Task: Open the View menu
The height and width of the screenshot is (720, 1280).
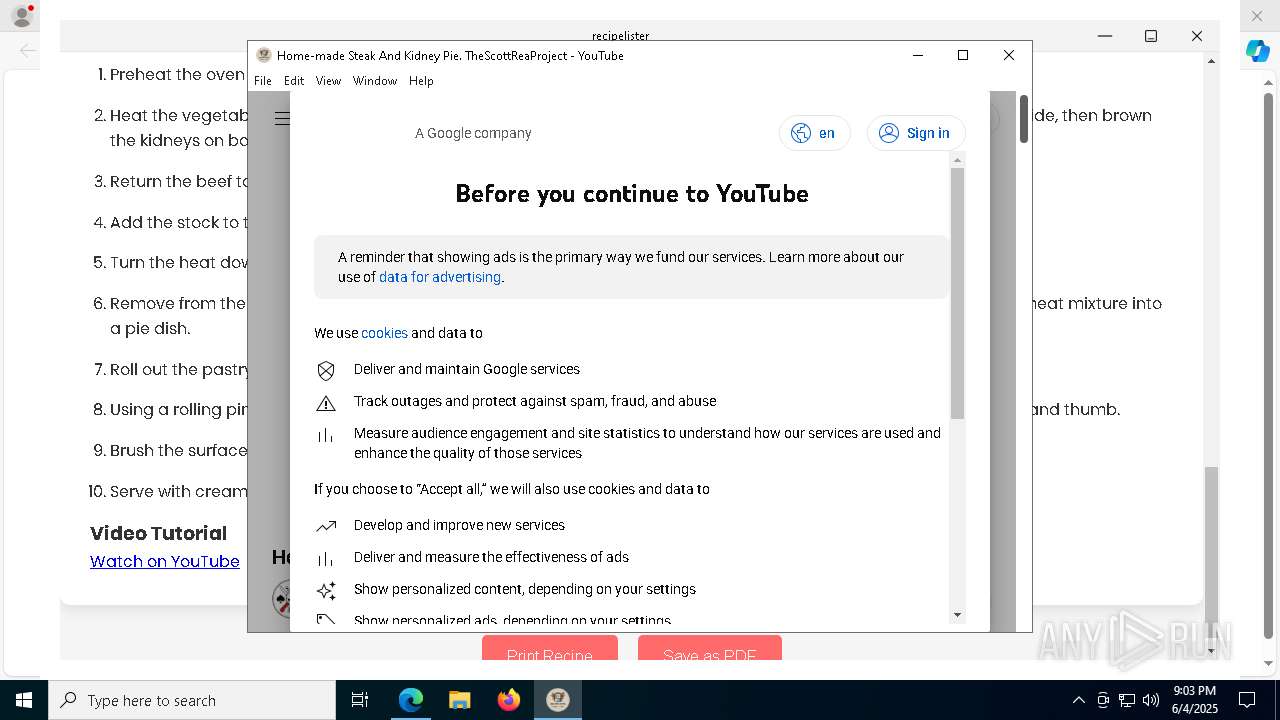Action: pyautogui.click(x=328, y=81)
